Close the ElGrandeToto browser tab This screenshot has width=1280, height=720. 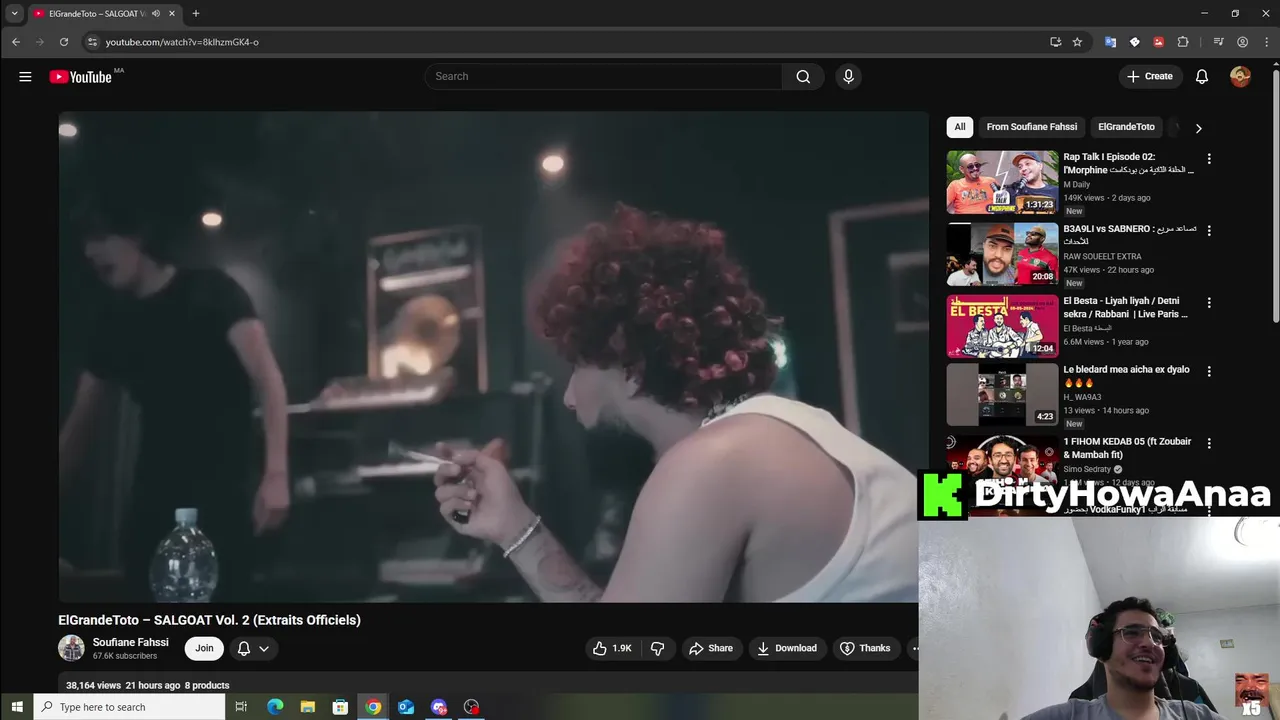(x=172, y=14)
